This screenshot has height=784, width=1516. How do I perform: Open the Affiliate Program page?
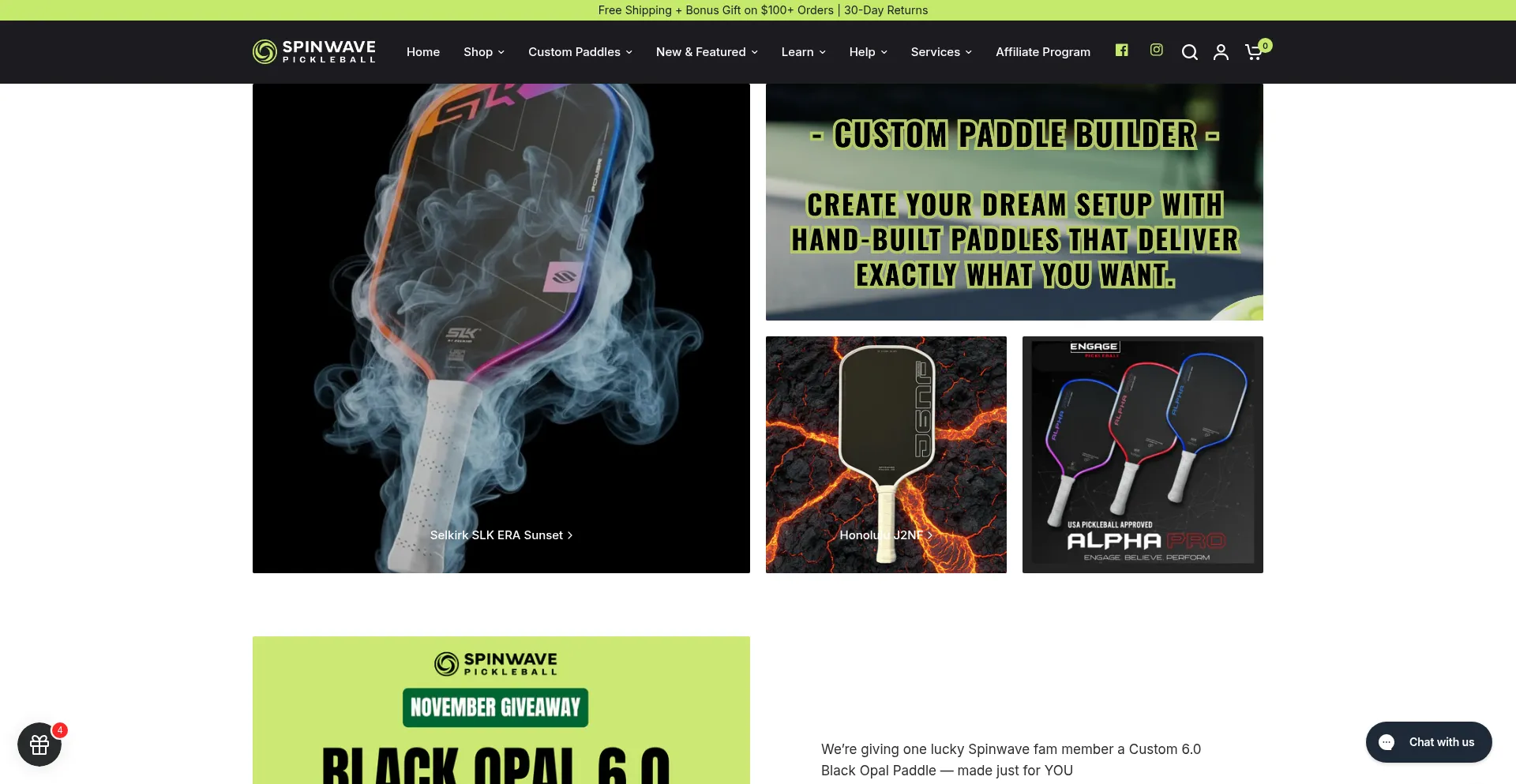1042,52
